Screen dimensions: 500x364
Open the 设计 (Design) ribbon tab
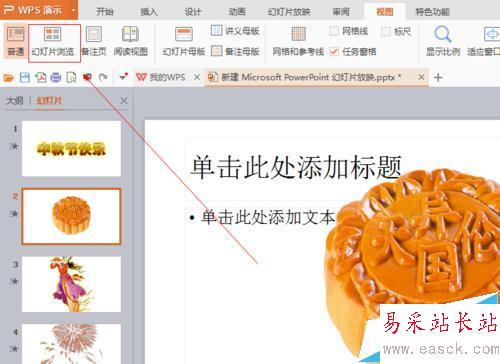193,12
